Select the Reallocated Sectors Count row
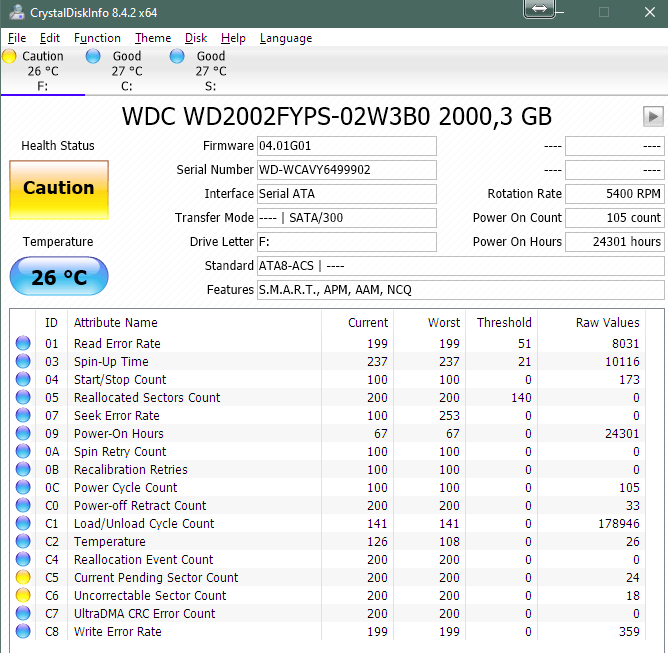 coord(147,397)
